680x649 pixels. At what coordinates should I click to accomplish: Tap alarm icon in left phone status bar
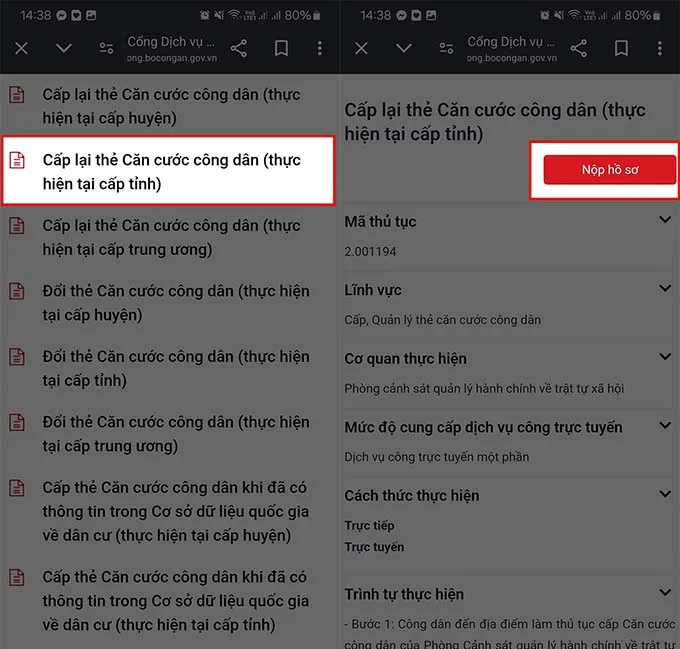click(x=204, y=16)
